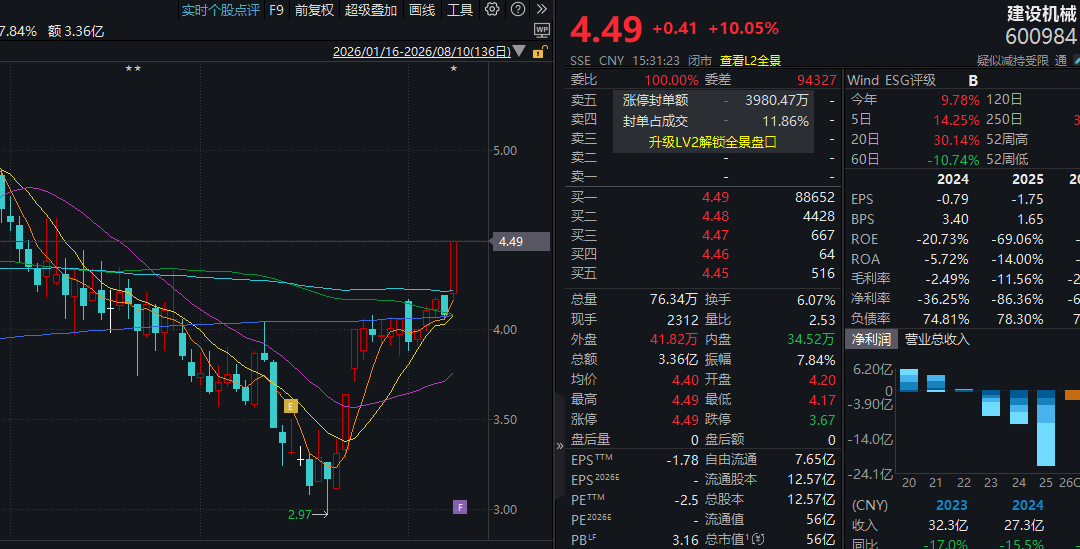Click the 外盘 value 41.82万
This screenshot has width=1080, height=549.
coord(673,340)
